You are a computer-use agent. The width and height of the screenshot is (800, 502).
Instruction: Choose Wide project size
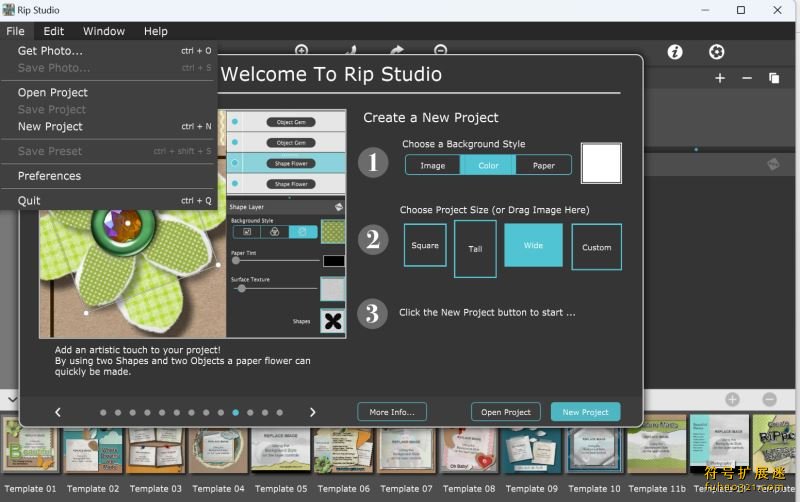tap(533, 245)
